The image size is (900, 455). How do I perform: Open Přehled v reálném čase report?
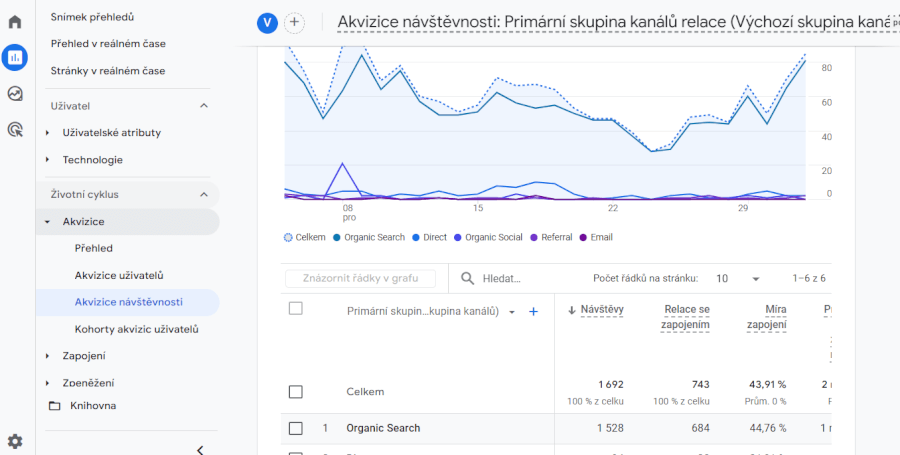point(108,44)
